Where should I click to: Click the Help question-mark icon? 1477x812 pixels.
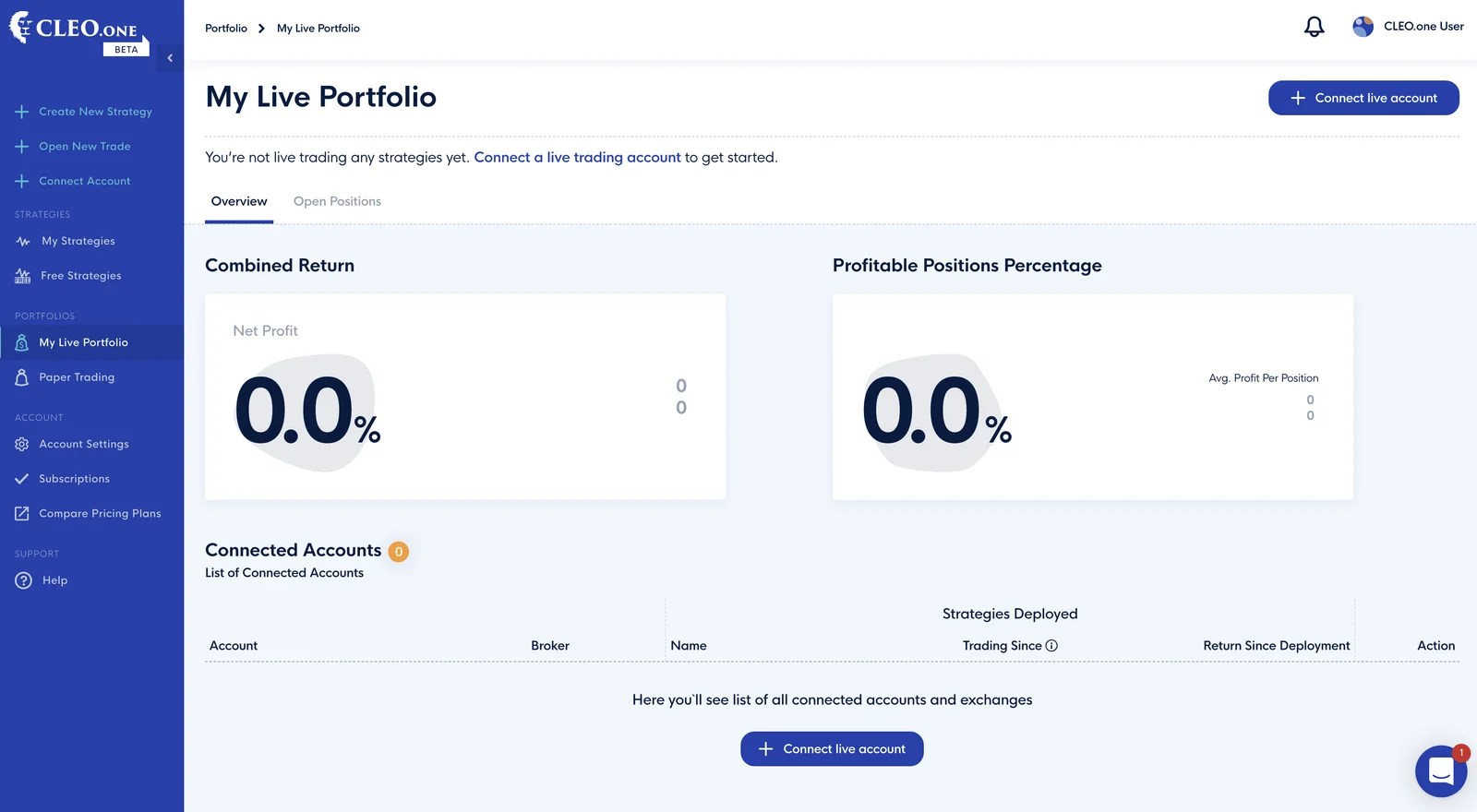(x=21, y=580)
